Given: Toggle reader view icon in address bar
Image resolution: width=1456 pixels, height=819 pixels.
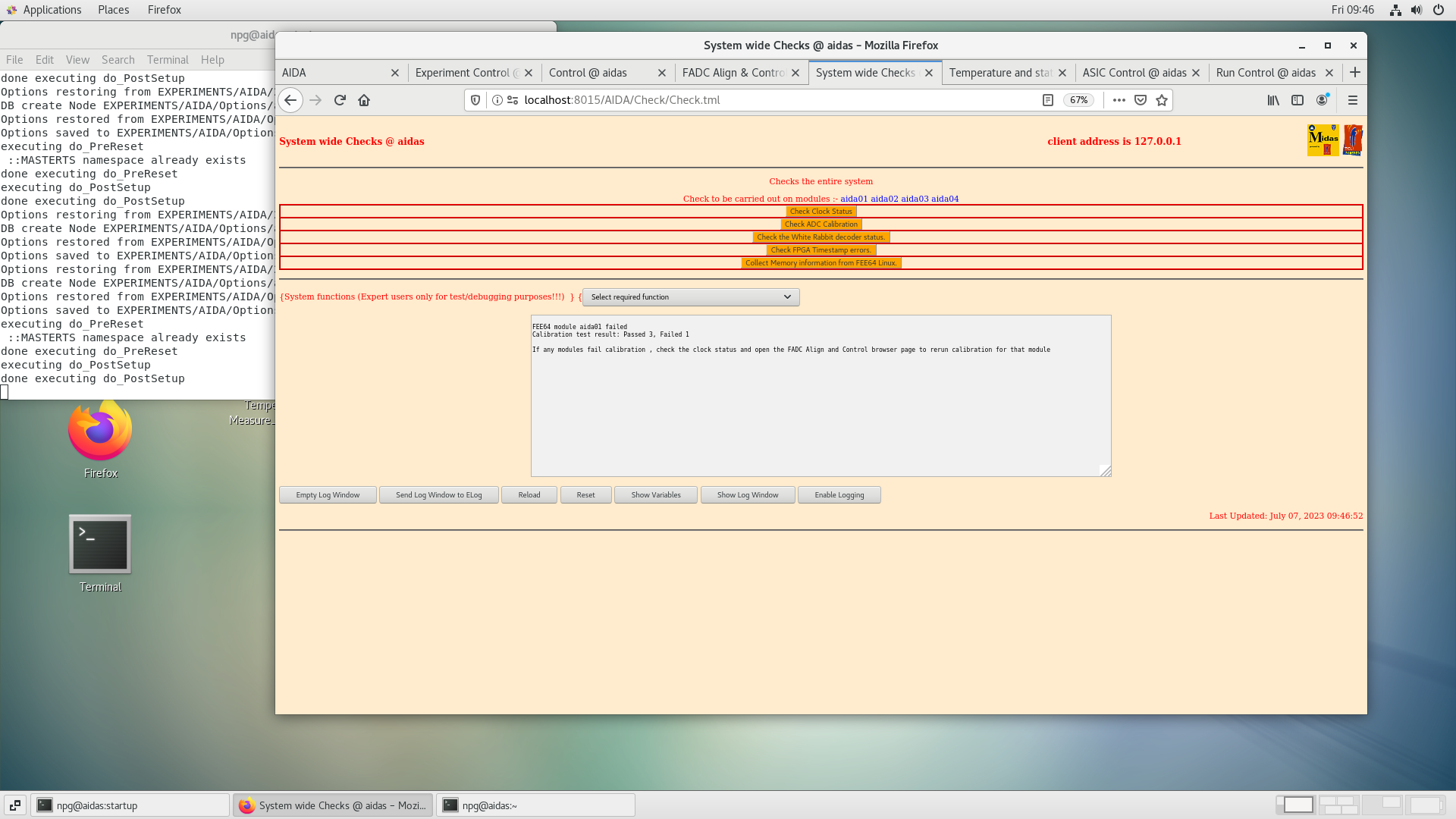Looking at the screenshot, I should click(1047, 100).
